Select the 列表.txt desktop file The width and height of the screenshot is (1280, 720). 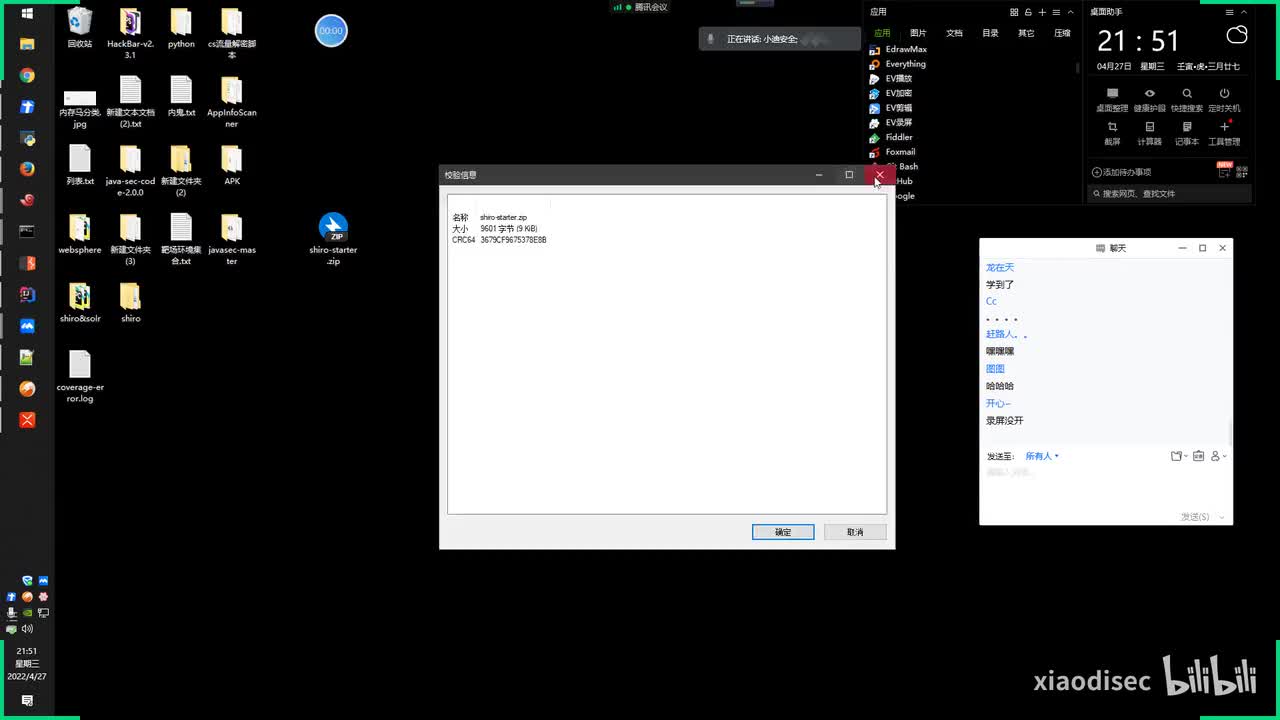pyautogui.click(x=80, y=165)
